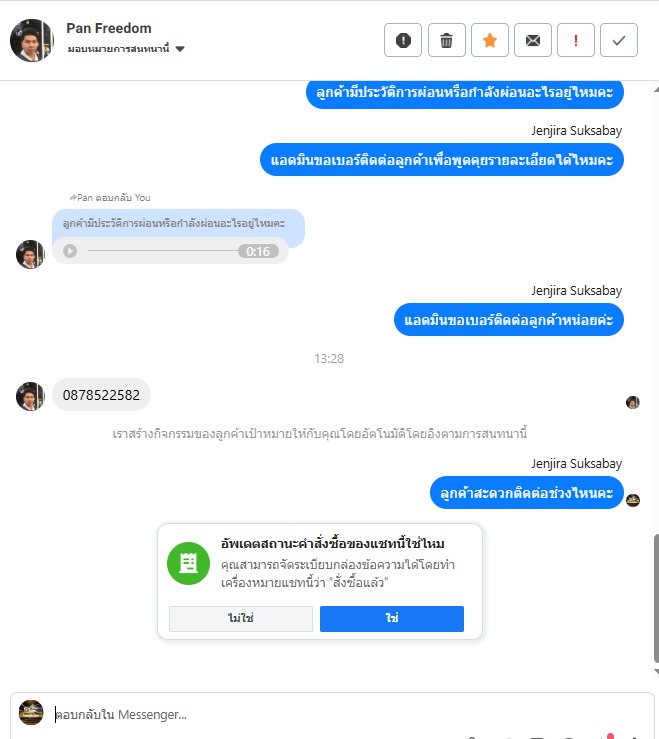Click the spam report icon with exclamation circle
The height and width of the screenshot is (739, 659).
click(403, 40)
